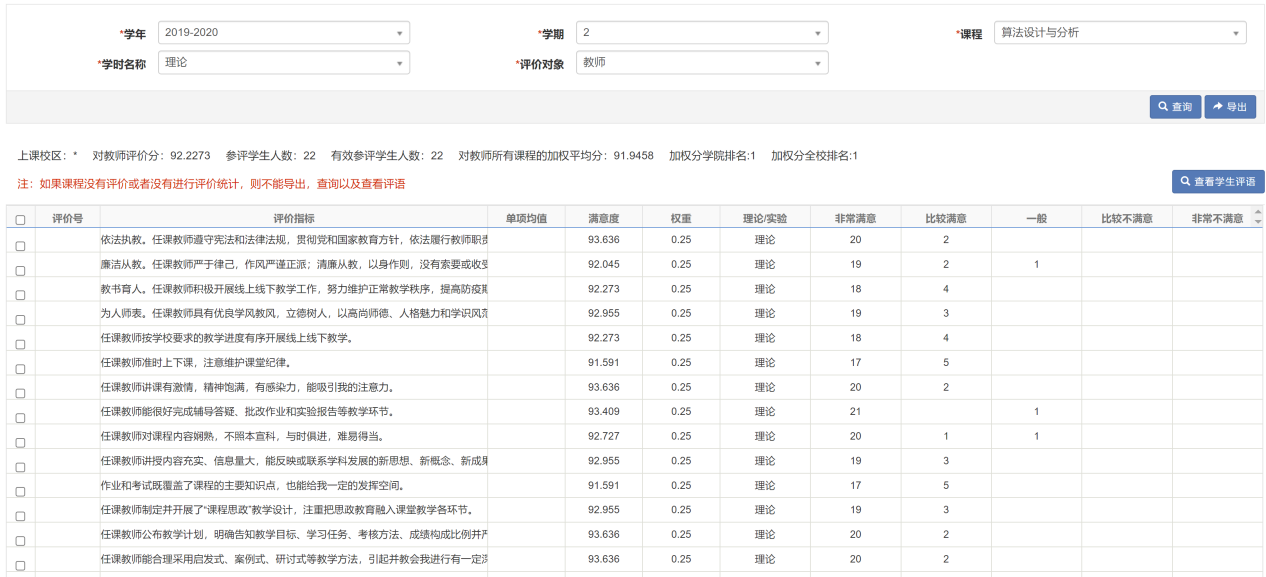Select satisfaction value 93.409
This screenshot has height=577, width=1266.
pyautogui.click(x=603, y=411)
